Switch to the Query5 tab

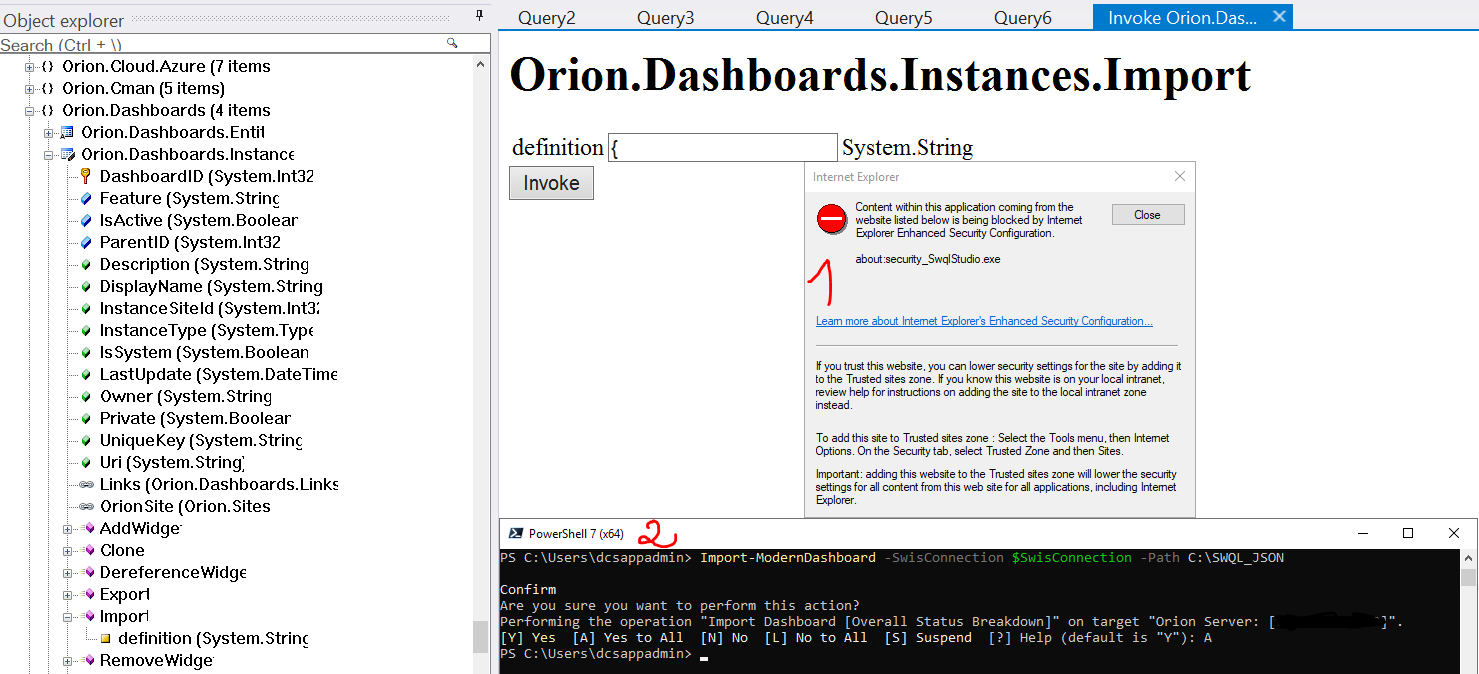(x=903, y=18)
